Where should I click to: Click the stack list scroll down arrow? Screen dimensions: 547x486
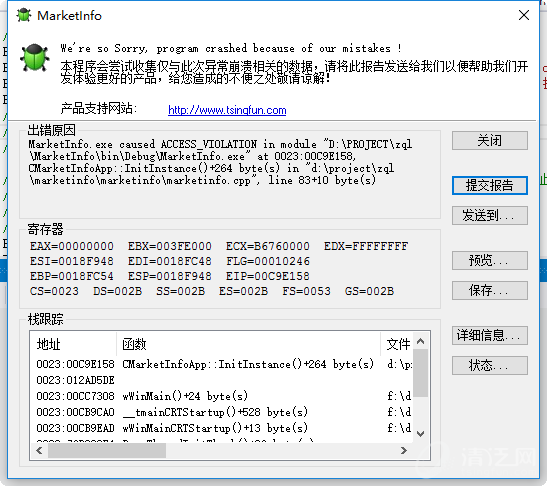[x=421, y=434]
